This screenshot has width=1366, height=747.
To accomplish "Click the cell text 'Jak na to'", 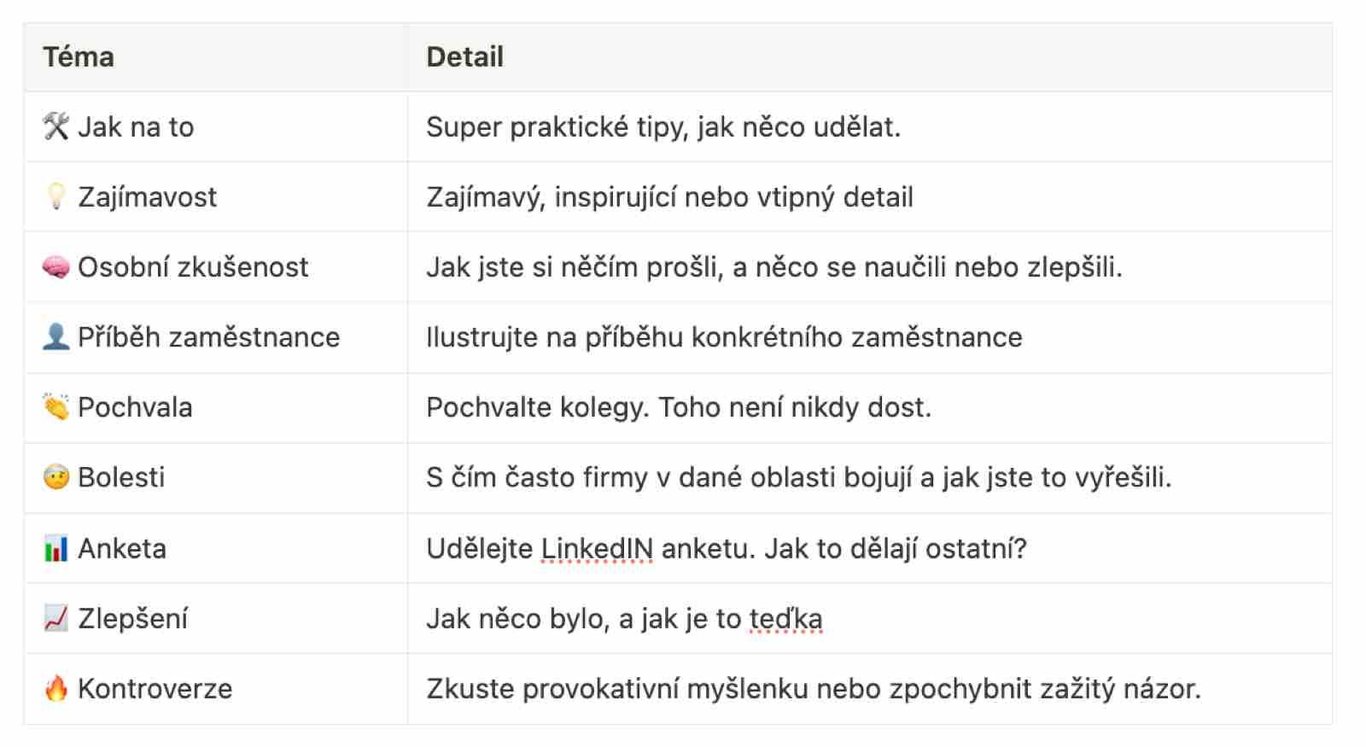I will 136,127.
